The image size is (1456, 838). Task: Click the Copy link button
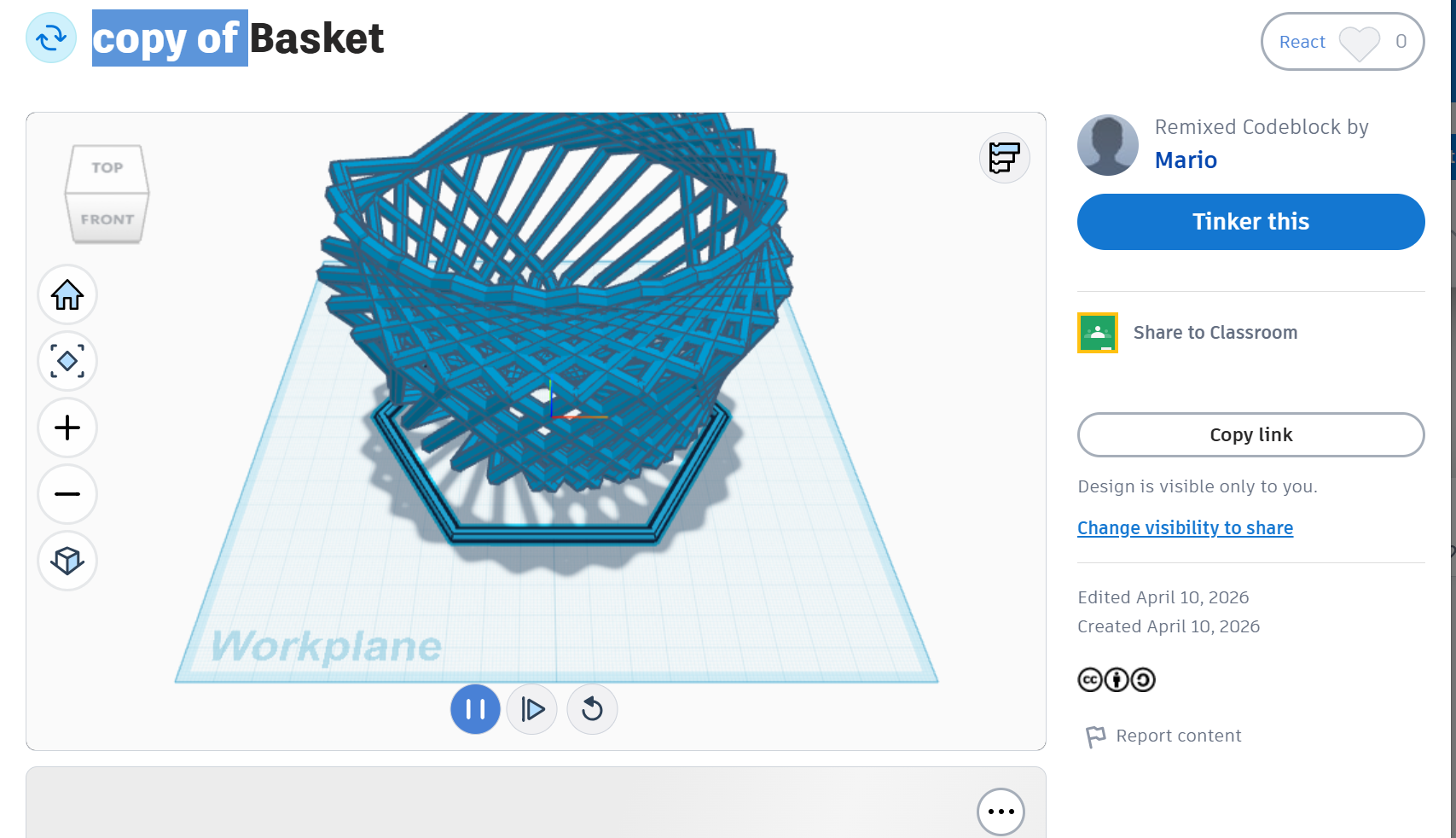point(1250,435)
